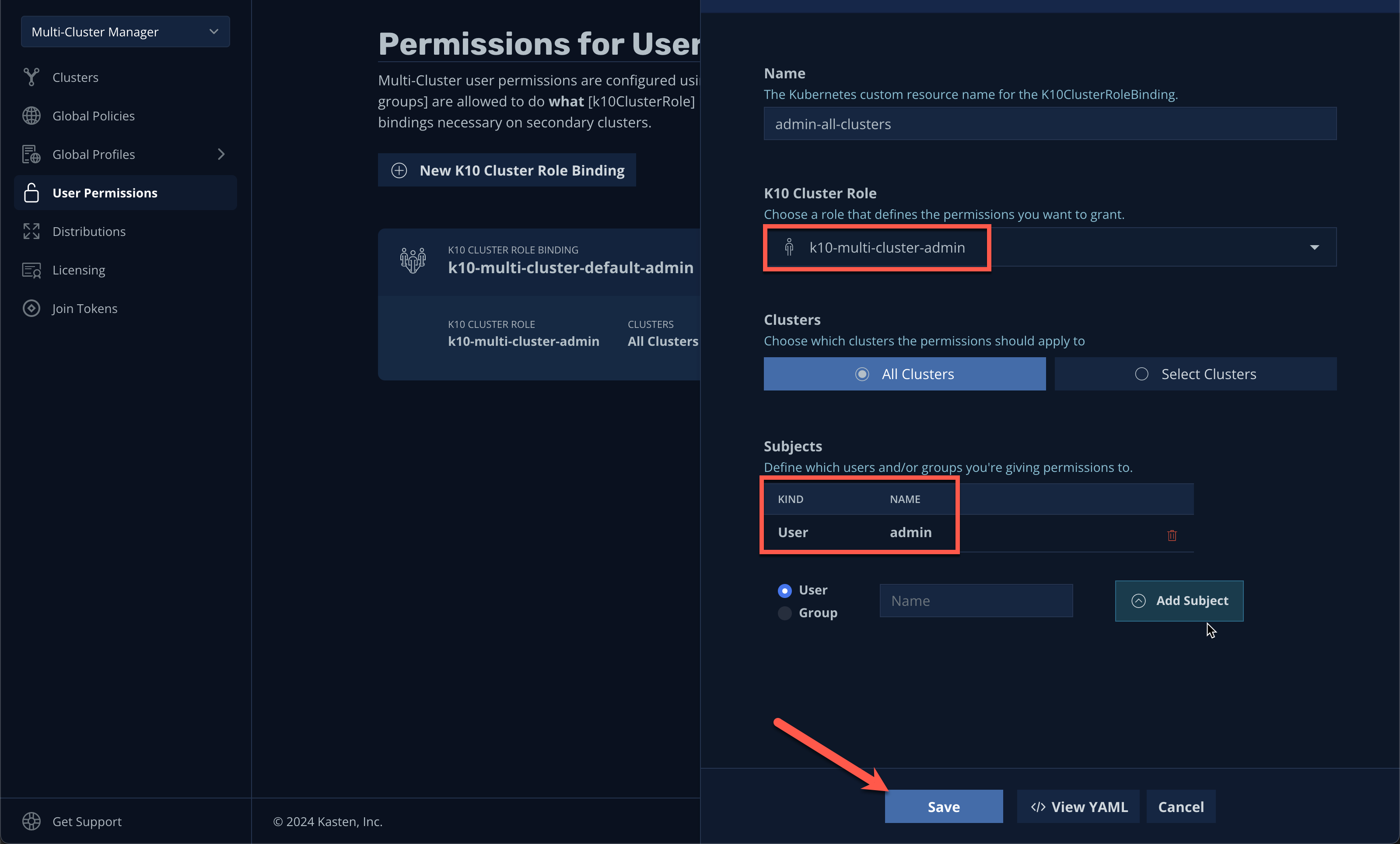Viewport: 1400px width, 844px height.
Task: Click Add Subject button
Action: point(1179,601)
